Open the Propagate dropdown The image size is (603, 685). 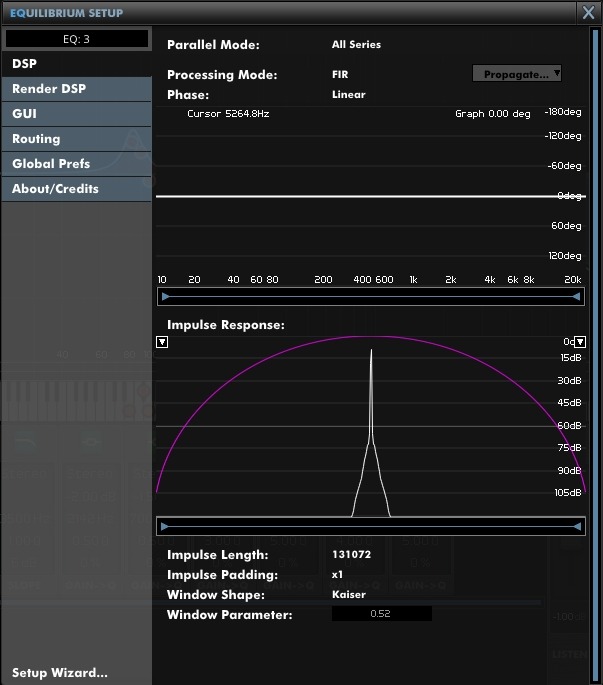tap(516, 74)
